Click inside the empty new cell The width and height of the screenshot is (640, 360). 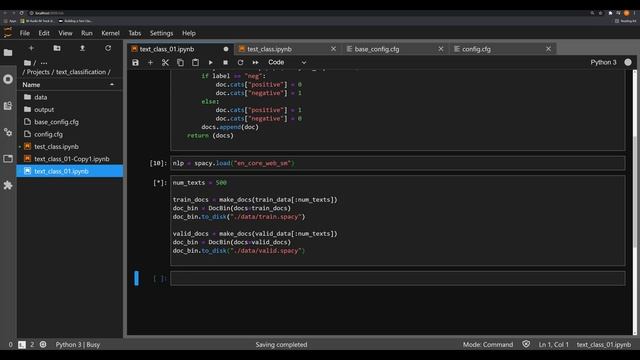click(x=398, y=278)
